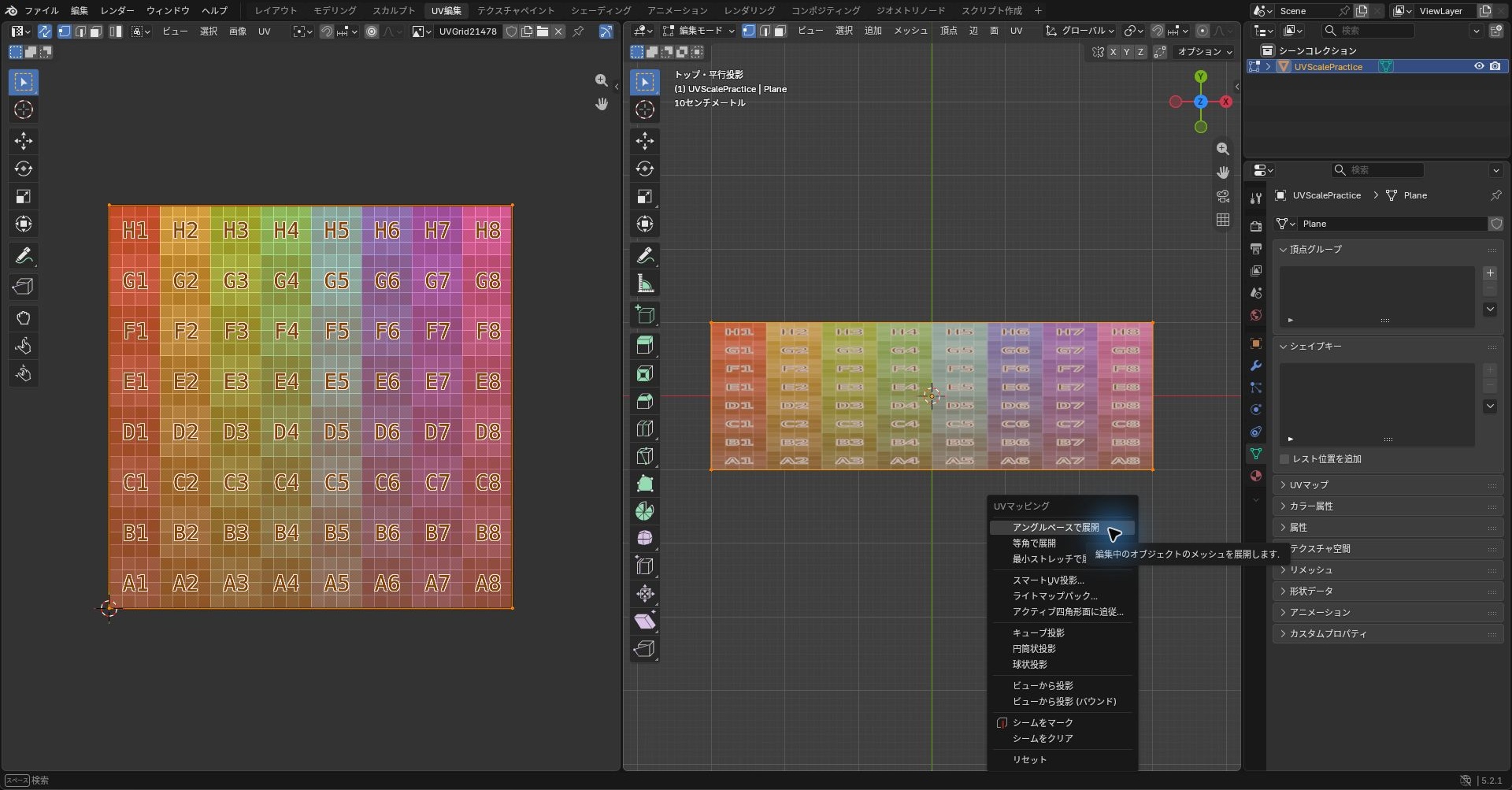The image size is (1512, 790).
Task: Select the Loop Cut tool
Action: point(645,428)
